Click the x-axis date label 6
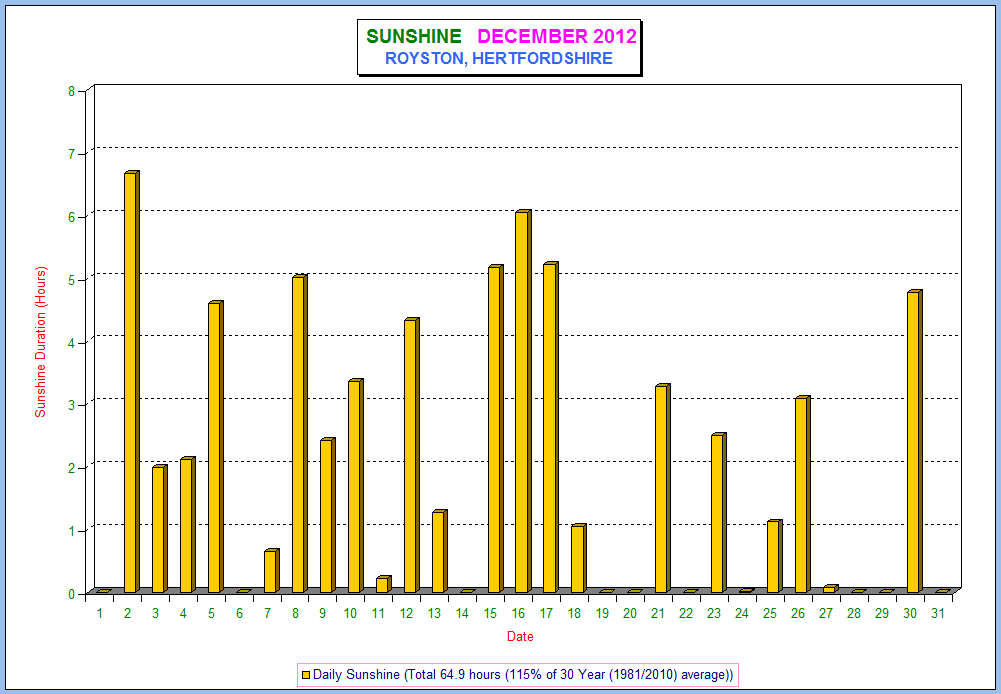The height and width of the screenshot is (694, 1001). (239, 614)
